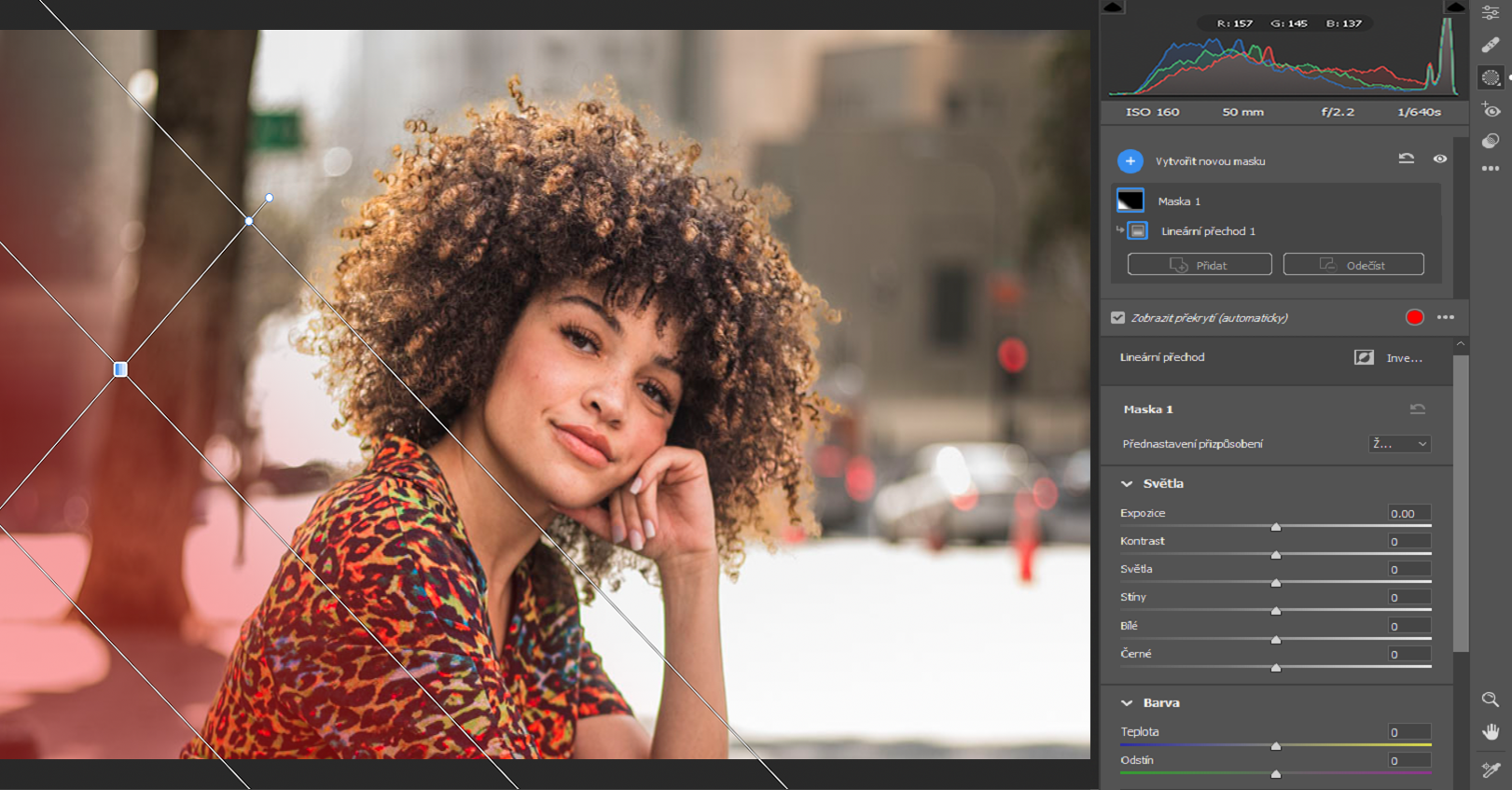
Task: Toggle shadow clipping warning in histogram
Action: coord(1113,7)
